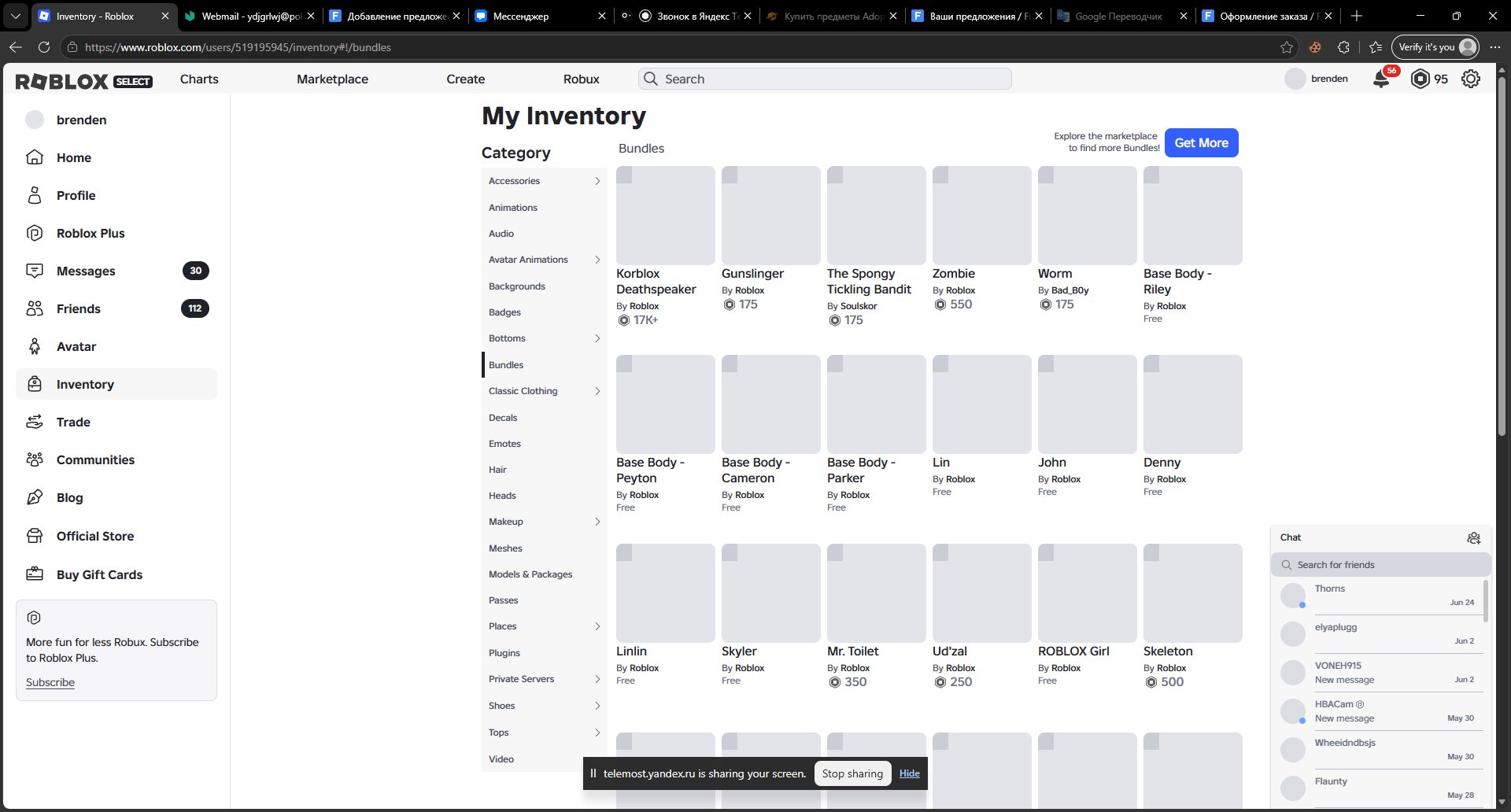Screen dimensions: 1511x812
Task: Open browser favorites list icon
Action: click(1376, 47)
